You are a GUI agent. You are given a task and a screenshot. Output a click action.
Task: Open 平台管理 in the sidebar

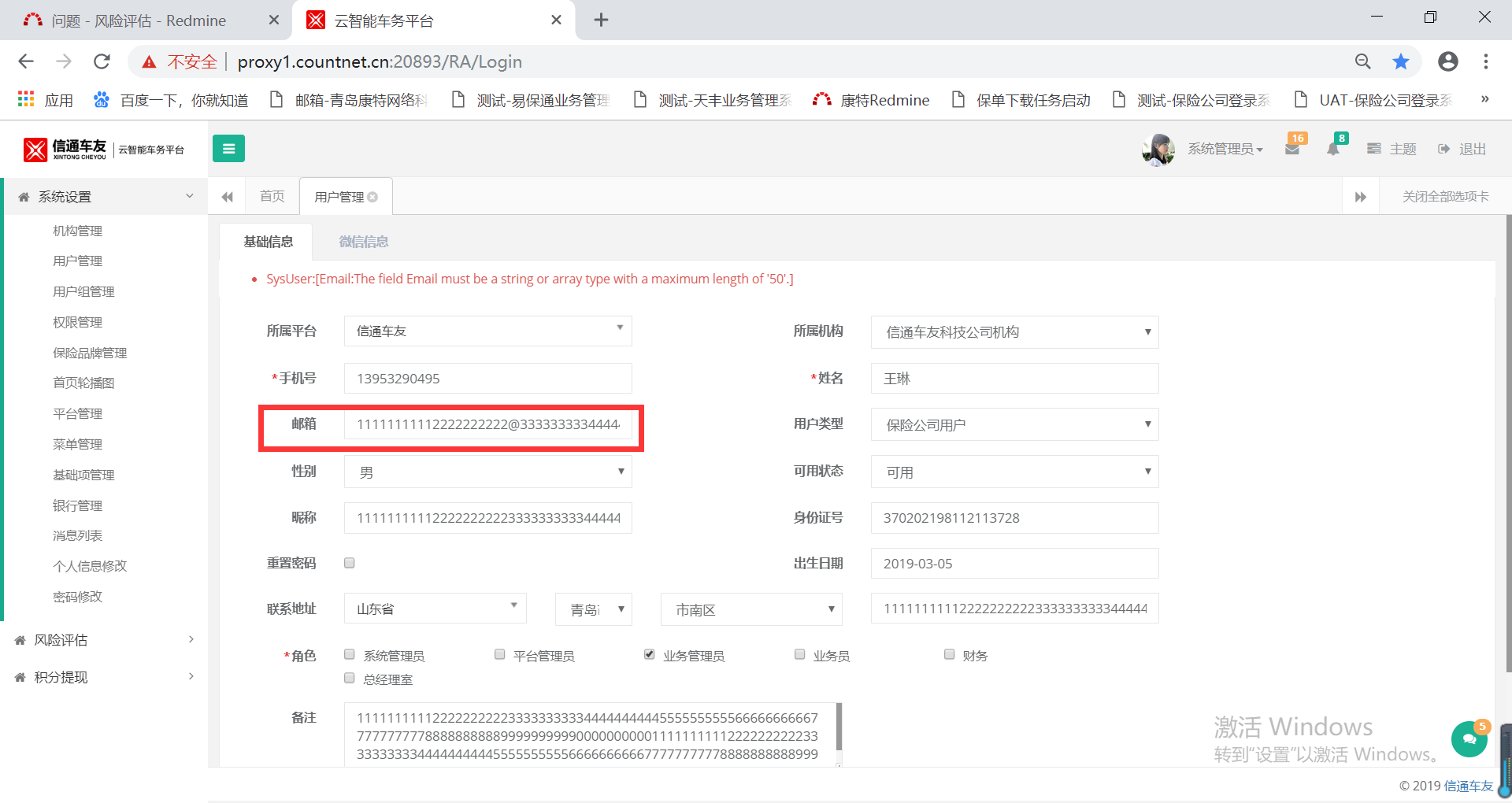tap(78, 413)
